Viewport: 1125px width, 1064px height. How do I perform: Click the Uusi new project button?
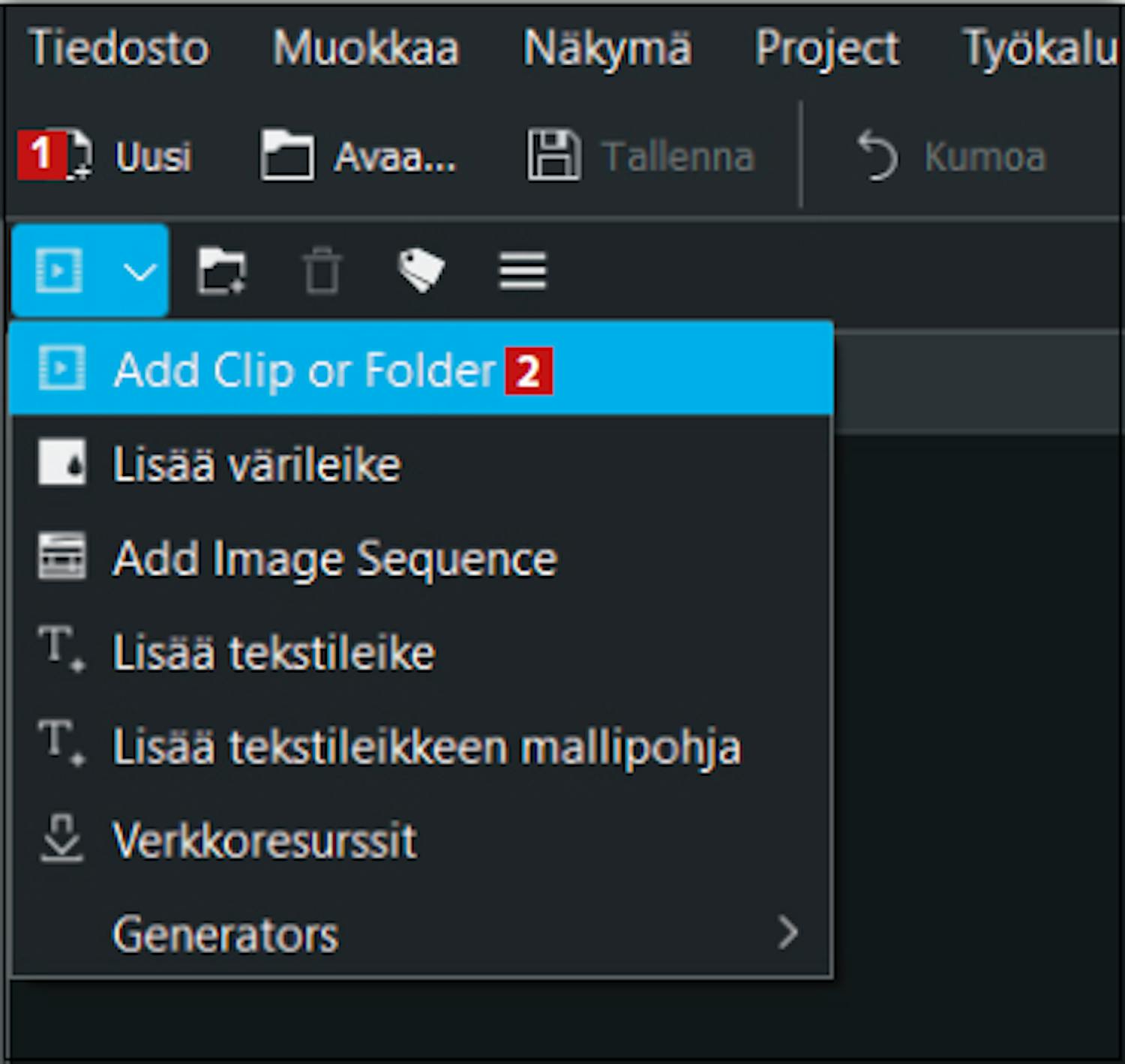[x=106, y=156]
